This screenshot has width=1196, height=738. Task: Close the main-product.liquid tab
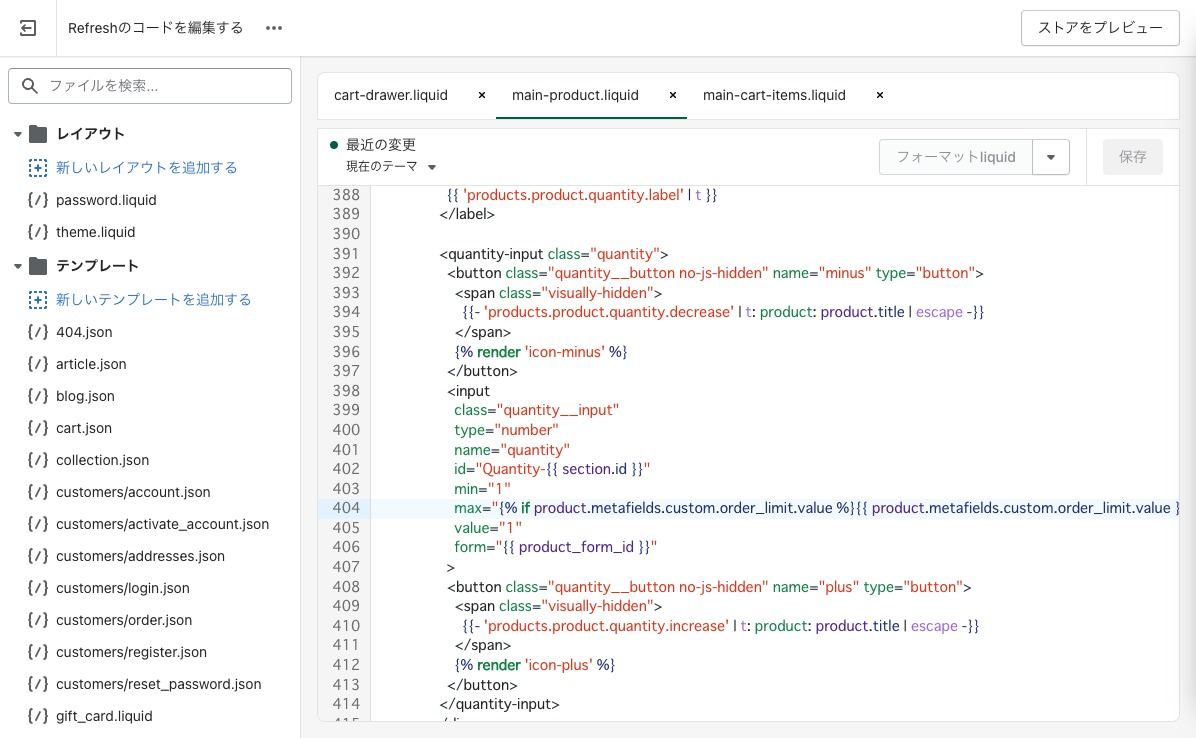pyautogui.click(x=673, y=95)
